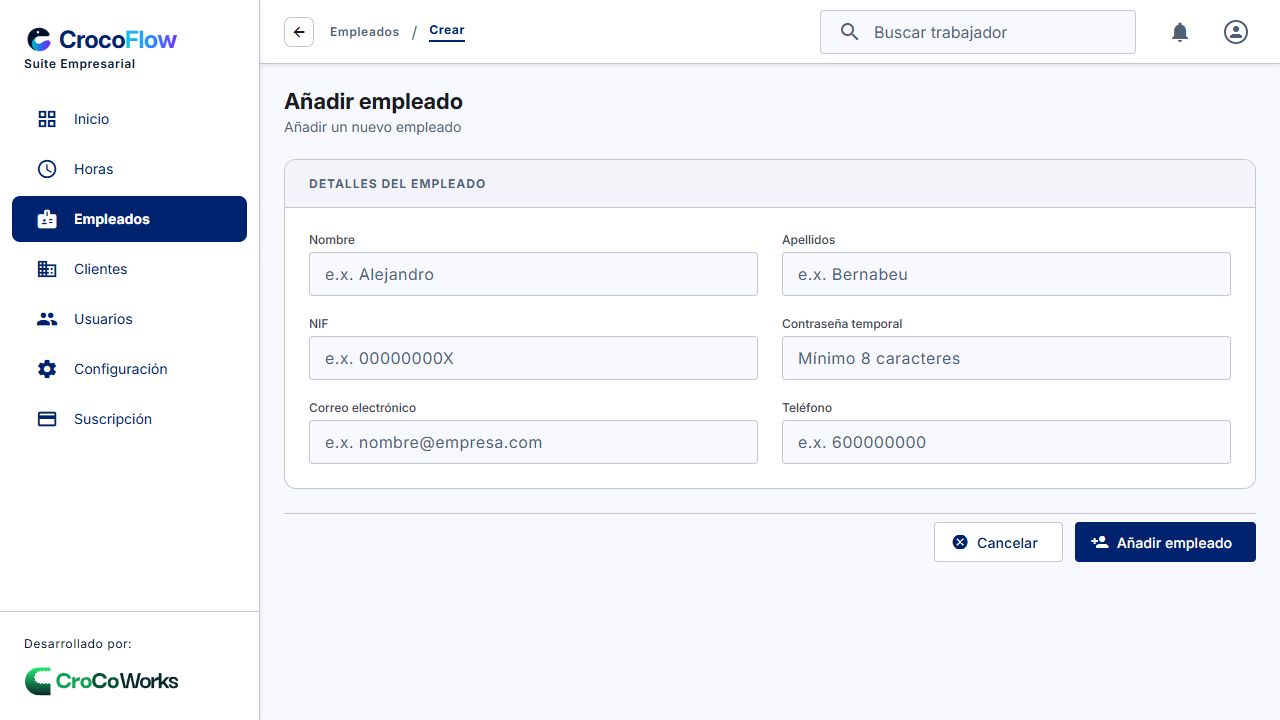Click the Clientes building icon
The width and height of the screenshot is (1280, 720).
point(47,269)
